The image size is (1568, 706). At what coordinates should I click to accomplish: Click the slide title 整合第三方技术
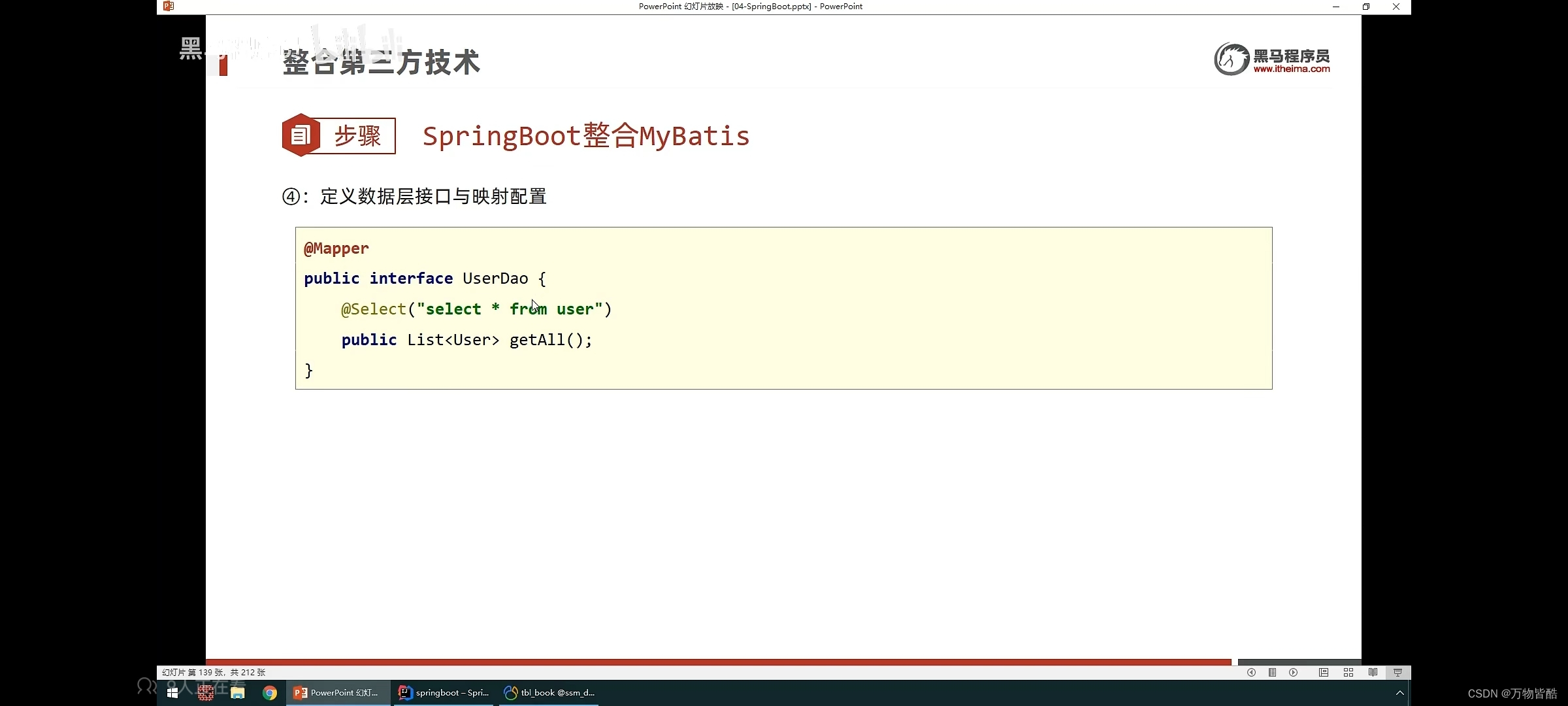pyautogui.click(x=381, y=62)
